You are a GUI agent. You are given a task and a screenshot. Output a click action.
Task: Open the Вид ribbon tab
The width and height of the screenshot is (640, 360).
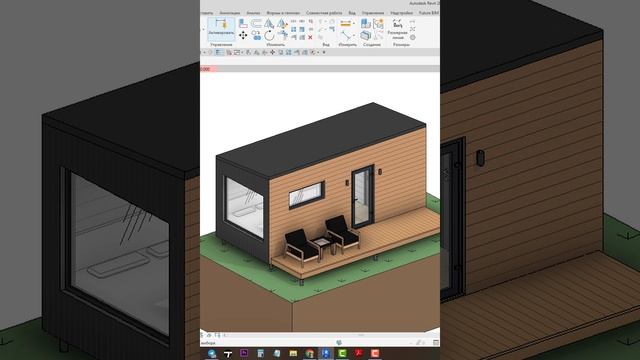pyautogui.click(x=352, y=13)
